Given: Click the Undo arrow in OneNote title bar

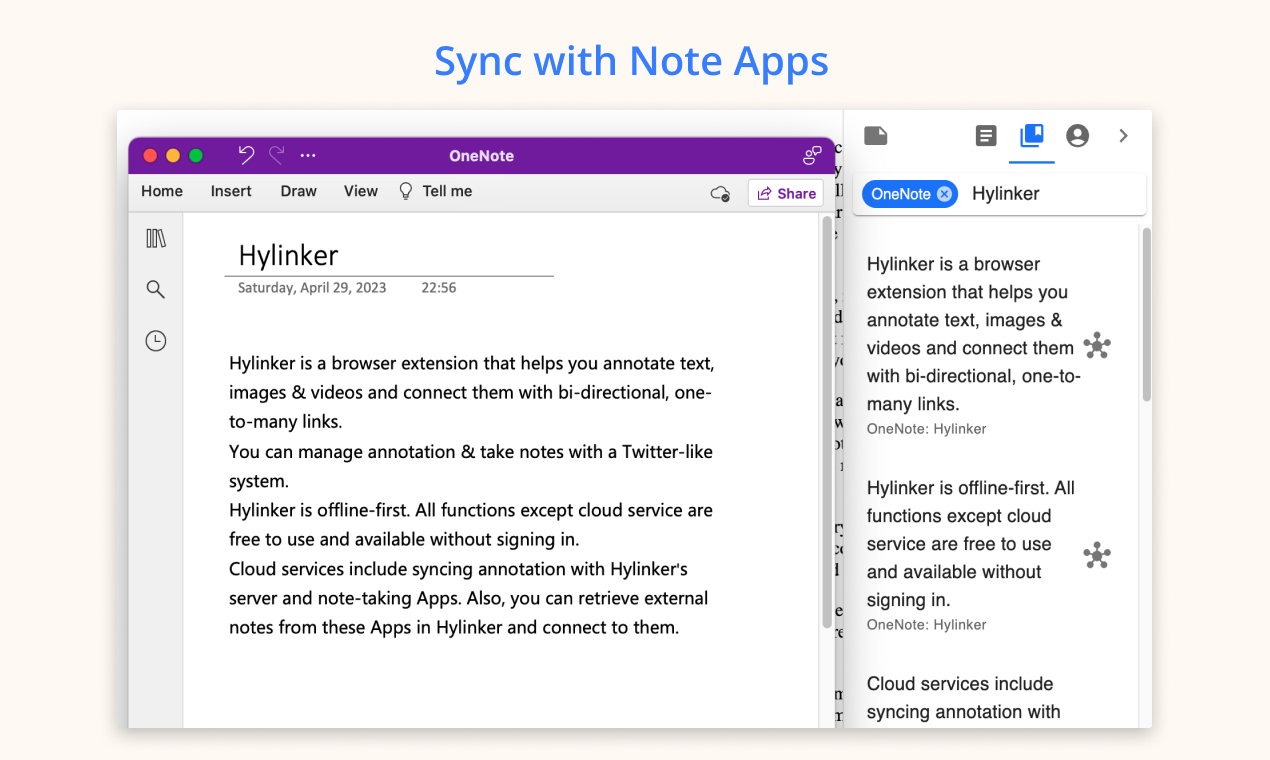Looking at the screenshot, I should [x=246, y=155].
